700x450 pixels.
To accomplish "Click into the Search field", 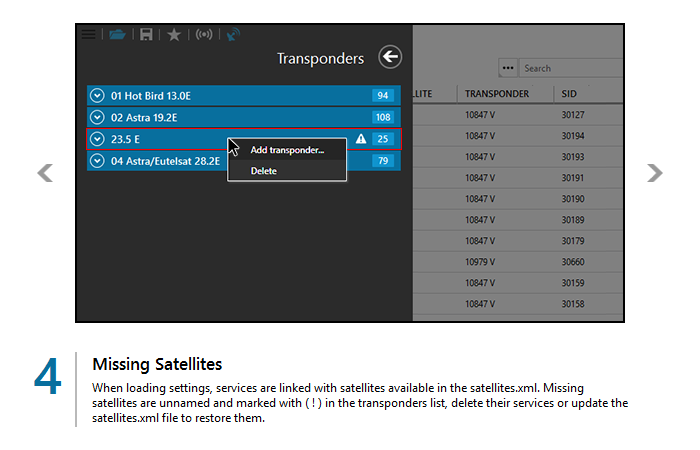I will point(570,68).
